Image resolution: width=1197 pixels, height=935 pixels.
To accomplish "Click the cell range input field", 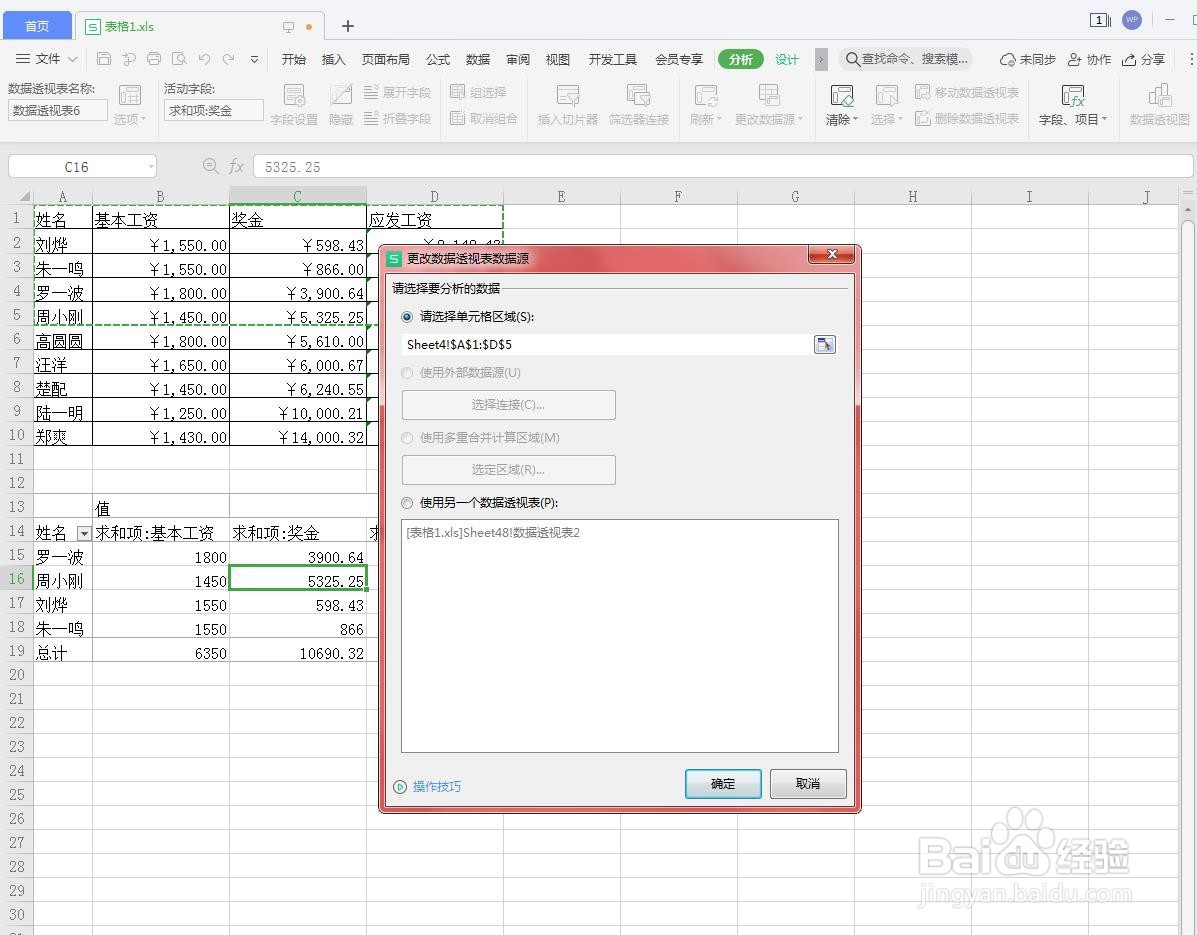I will click(607, 344).
